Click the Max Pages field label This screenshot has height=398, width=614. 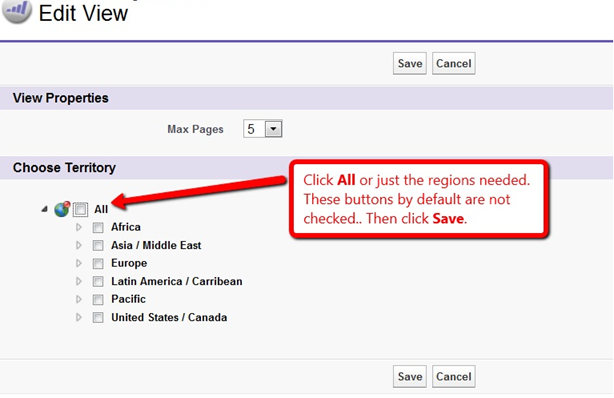tap(195, 129)
